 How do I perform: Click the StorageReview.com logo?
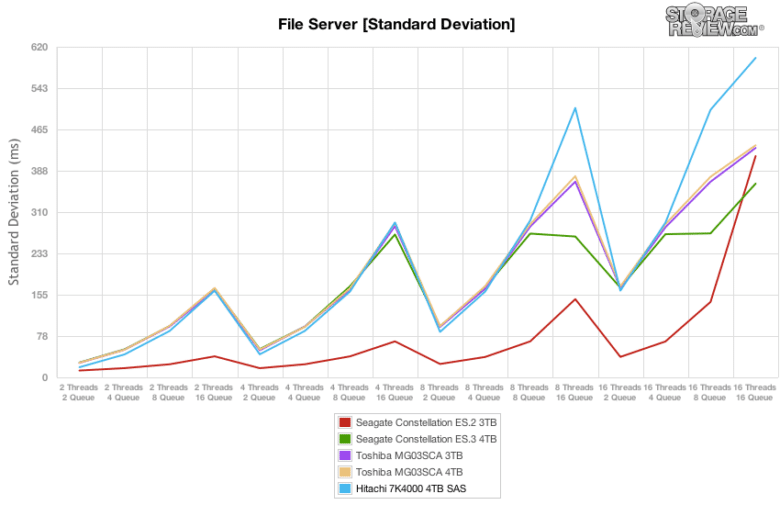pos(714,21)
